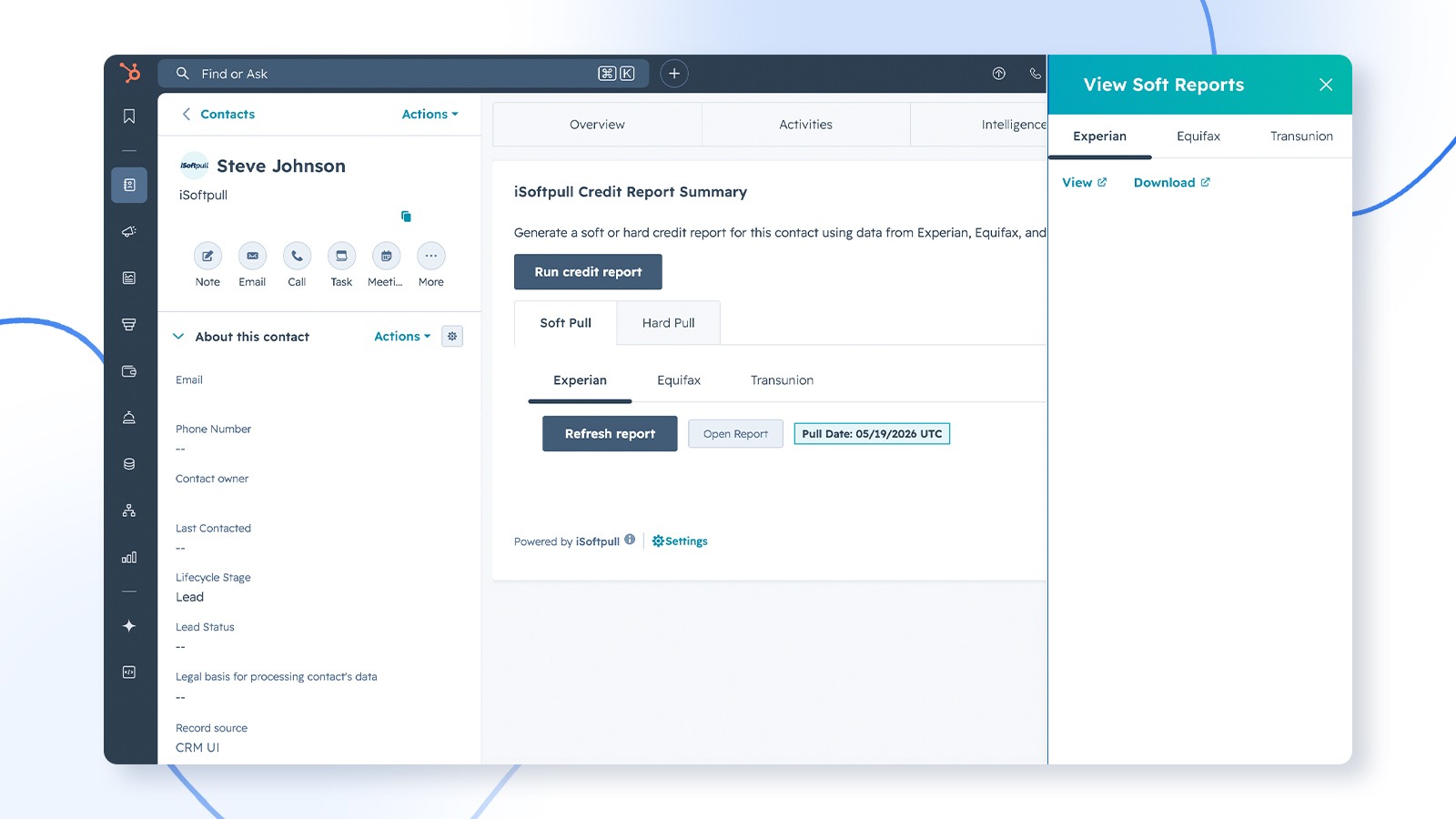The image size is (1456, 819).
Task: Click the upgrade arrow icon in top bar
Action: click(x=999, y=74)
